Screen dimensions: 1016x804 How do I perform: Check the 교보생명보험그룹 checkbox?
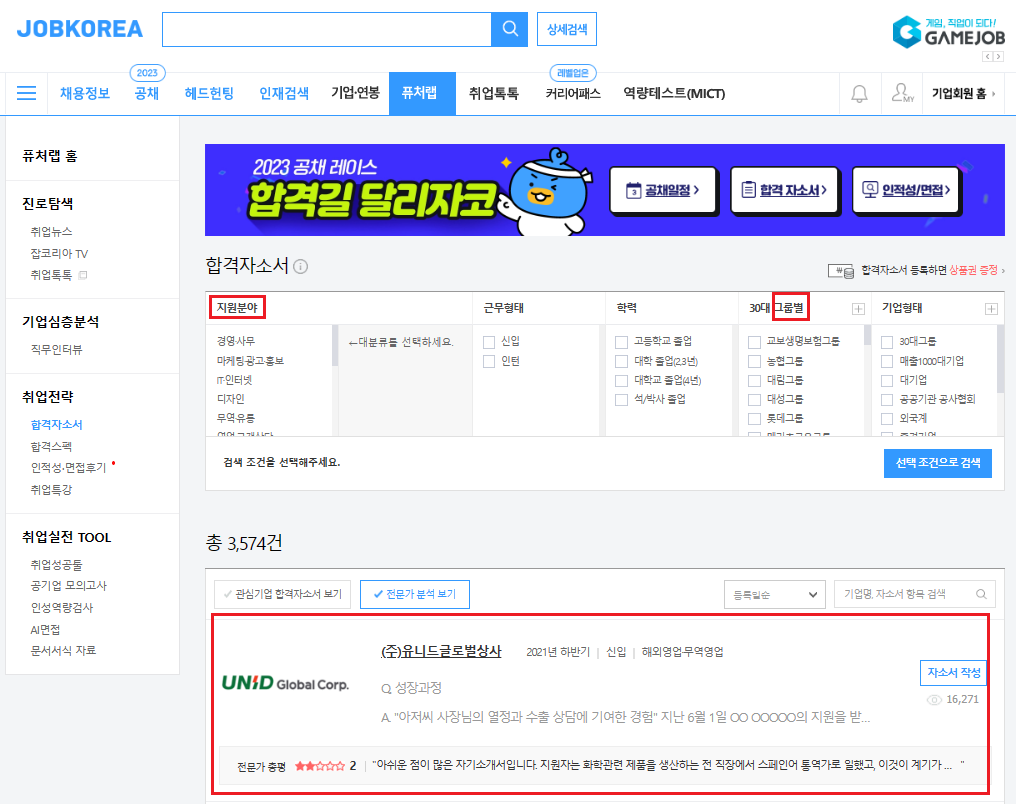(754, 342)
